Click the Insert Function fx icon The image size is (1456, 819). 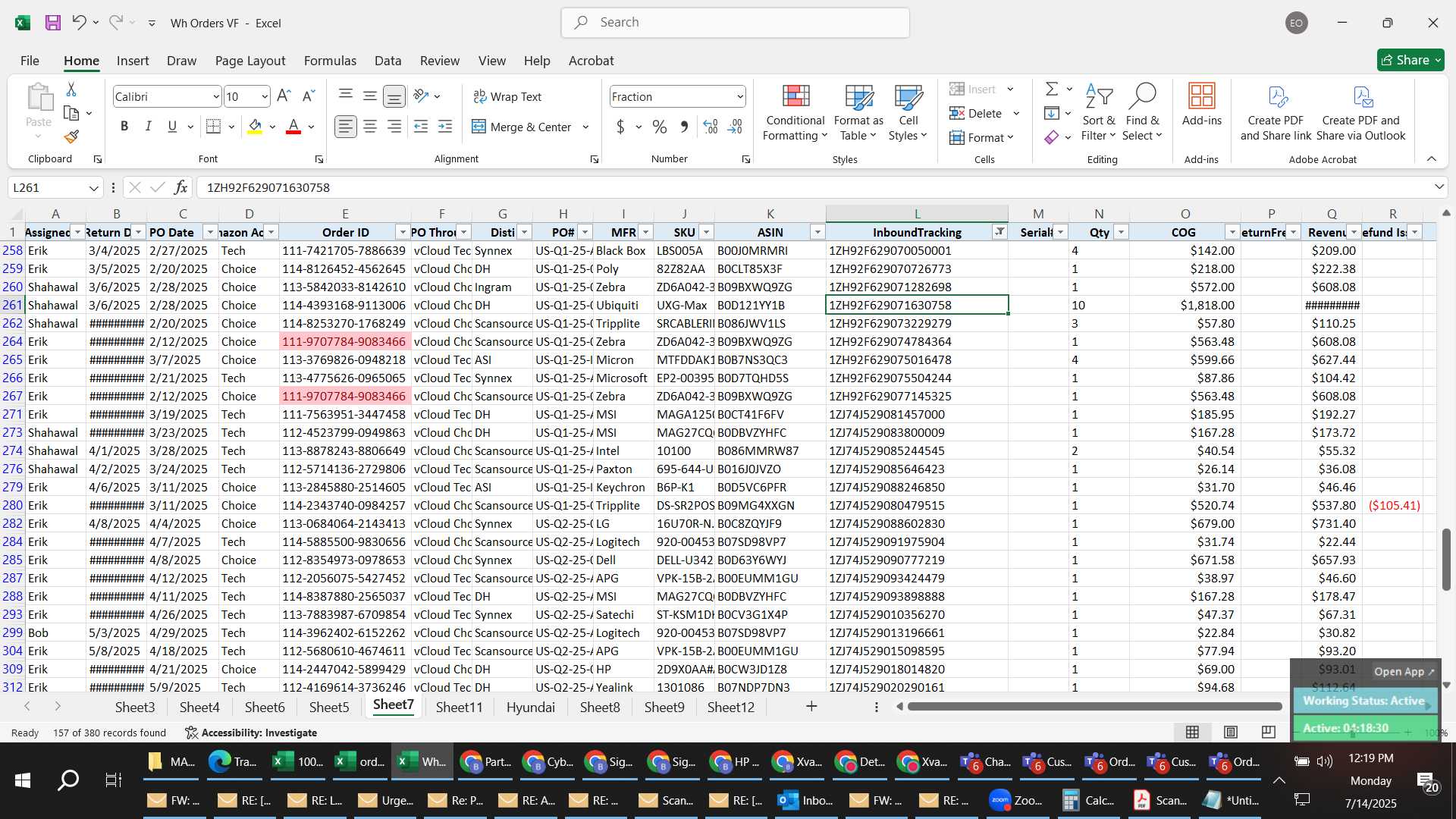(180, 187)
